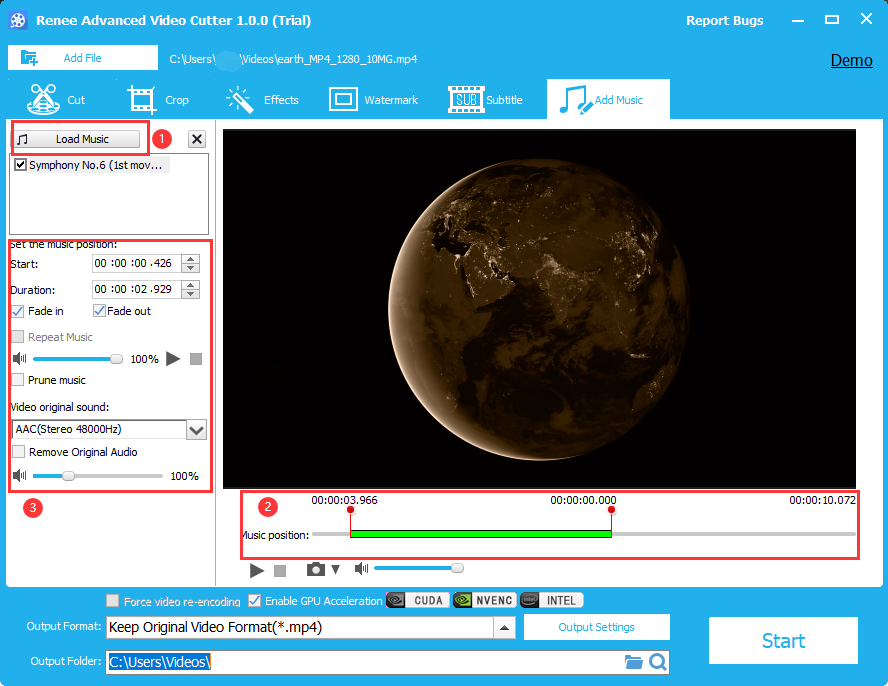Switch to the Watermark tab
This screenshot has width=888, height=686.
point(374,100)
